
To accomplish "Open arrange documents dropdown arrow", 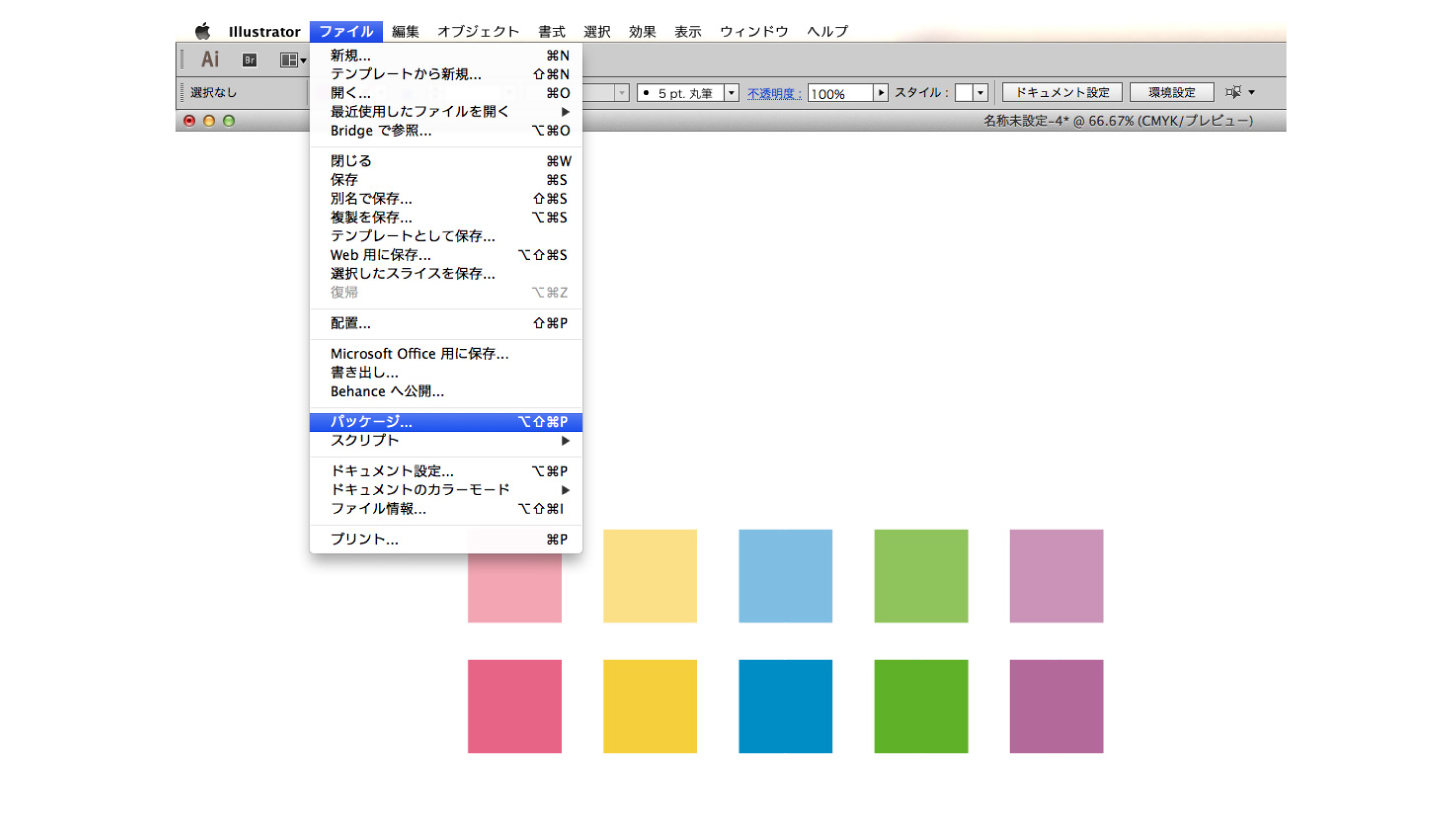I will (x=303, y=61).
